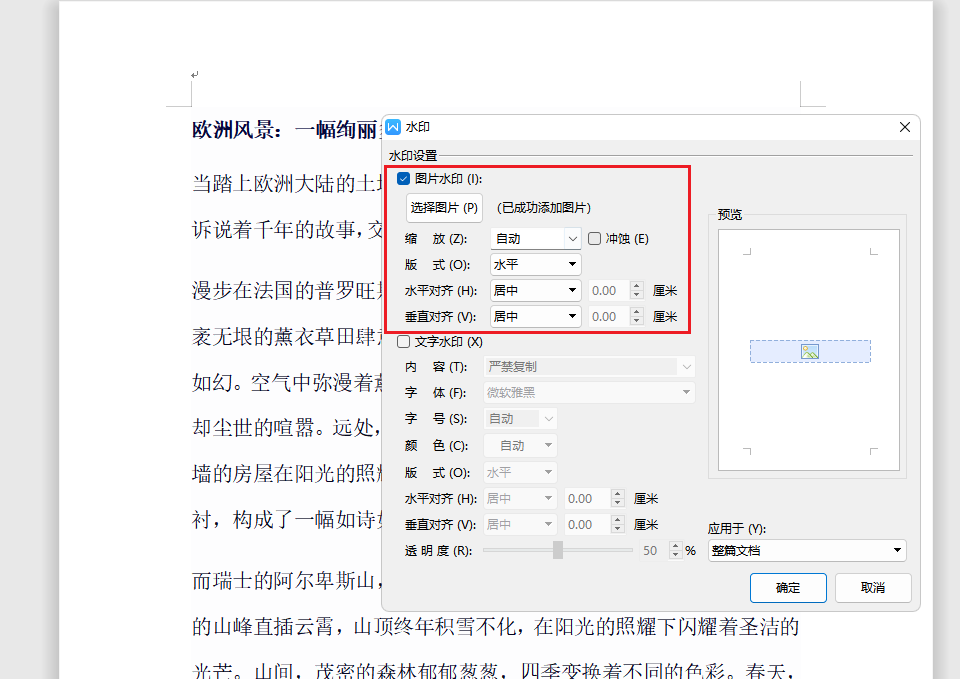Click the 取消 (Cancel) button
The image size is (960, 679).
(872, 588)
